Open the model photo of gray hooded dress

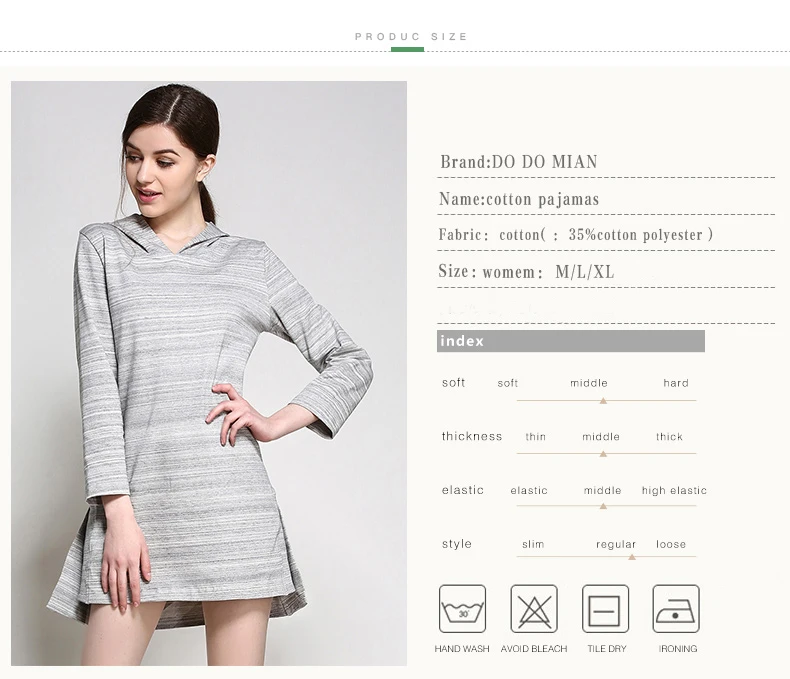[x=209, y=373]
